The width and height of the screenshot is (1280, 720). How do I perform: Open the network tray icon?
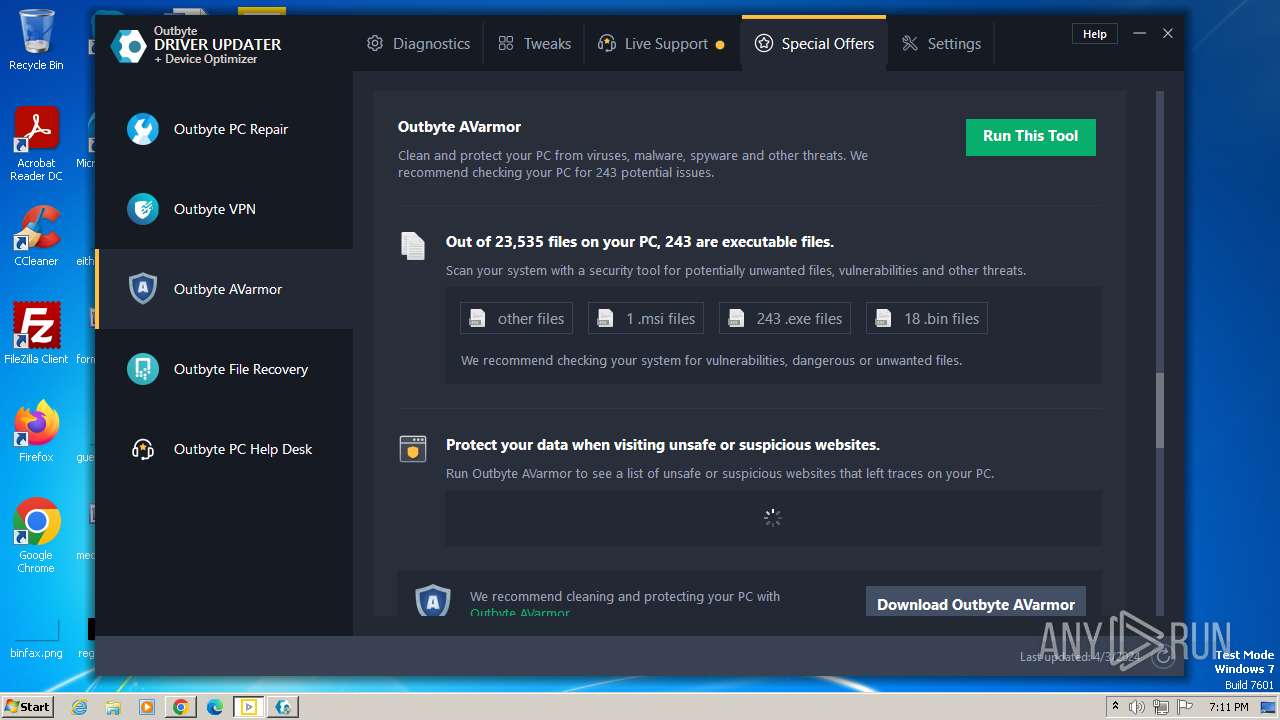click(1160, 707)
